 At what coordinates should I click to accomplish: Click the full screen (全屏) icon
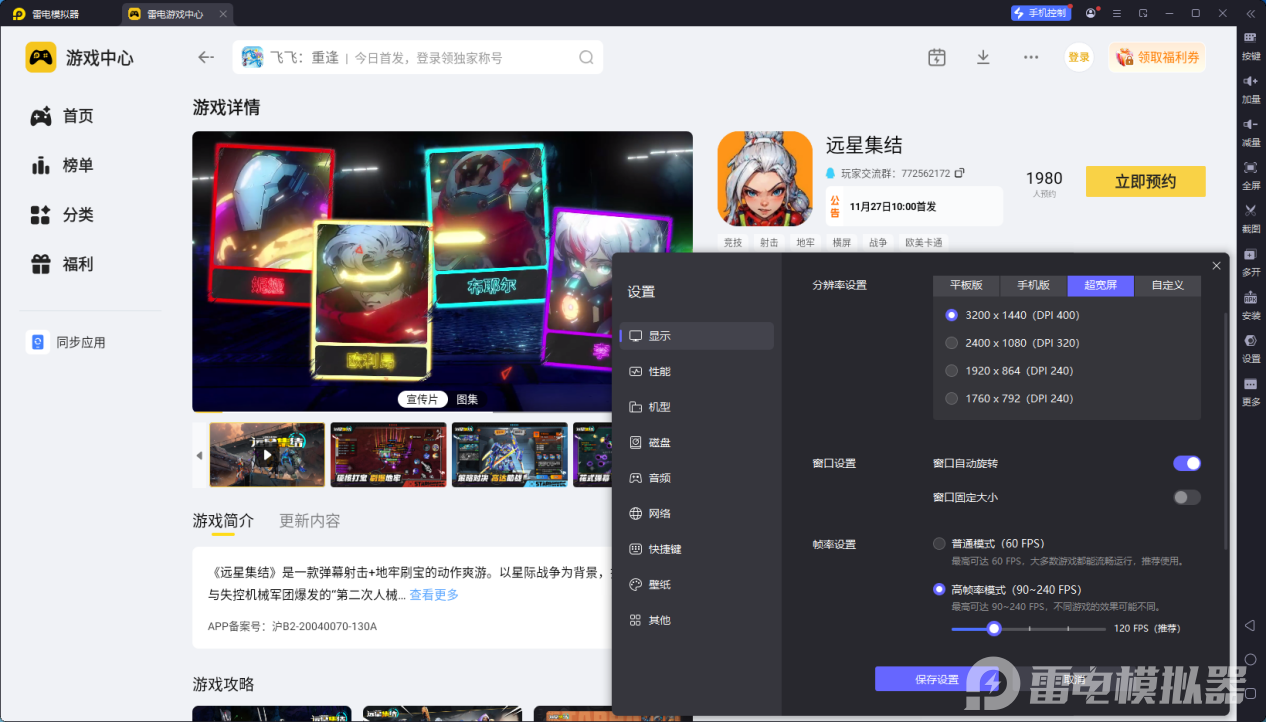click(x=1250, y=168)
